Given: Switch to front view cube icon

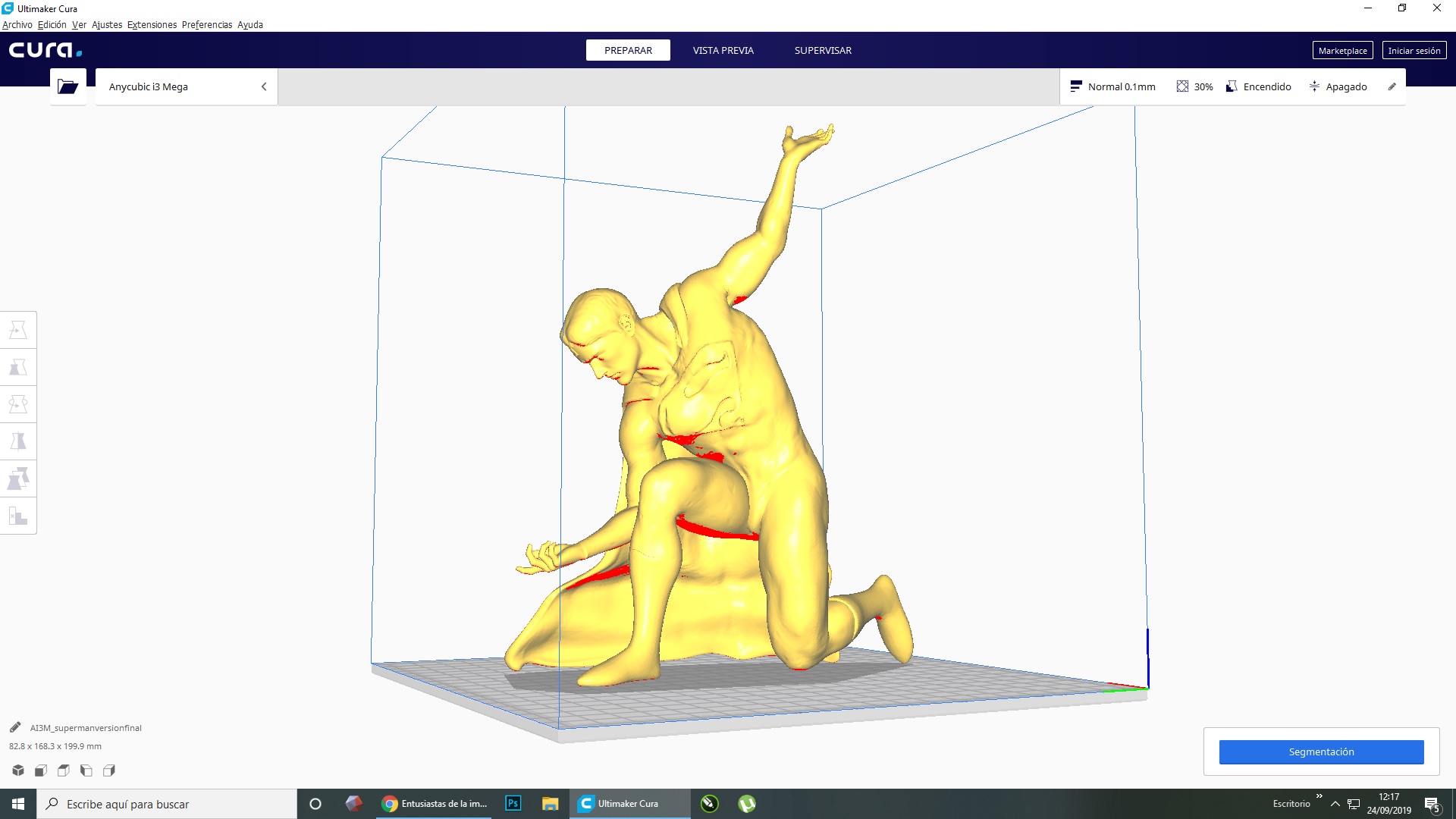Looking at the screenshot, I should click(41, 770).
